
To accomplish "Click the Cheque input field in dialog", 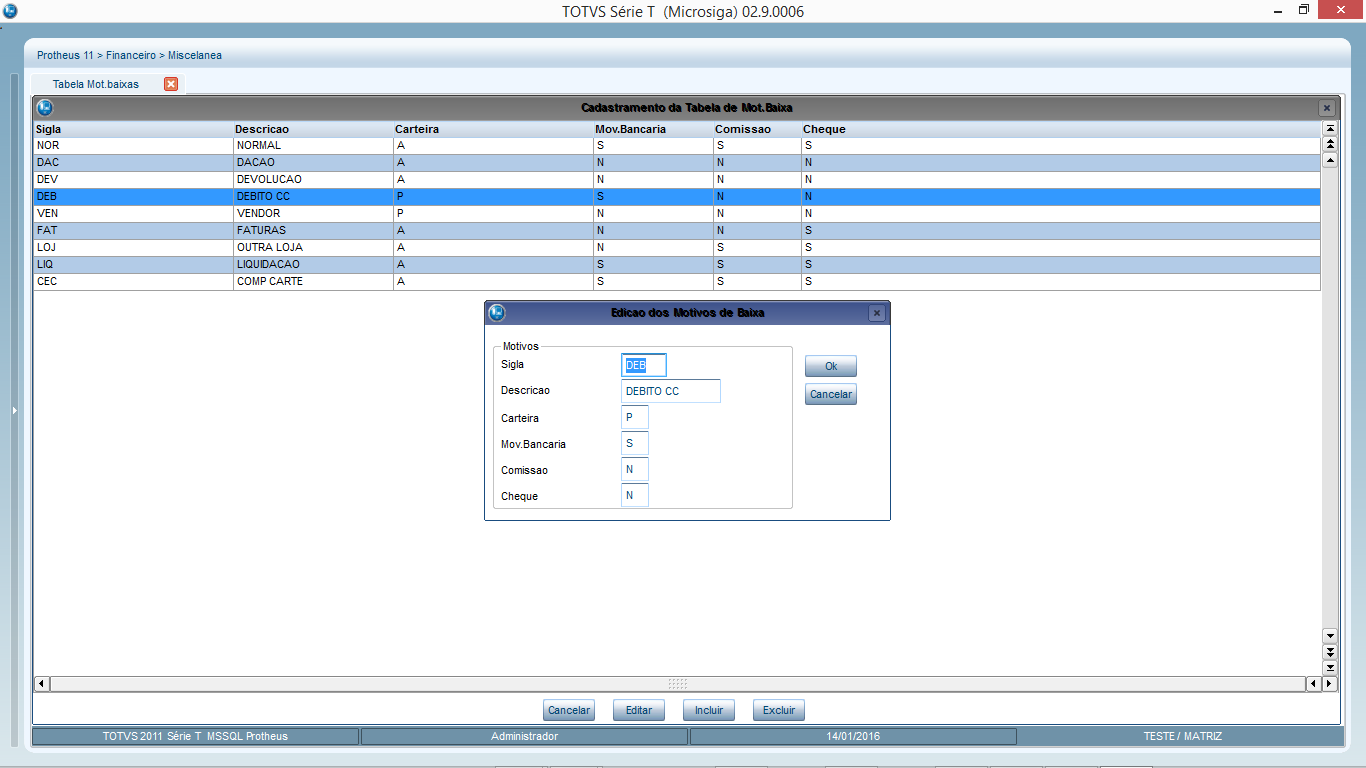I will click(635, 495).
